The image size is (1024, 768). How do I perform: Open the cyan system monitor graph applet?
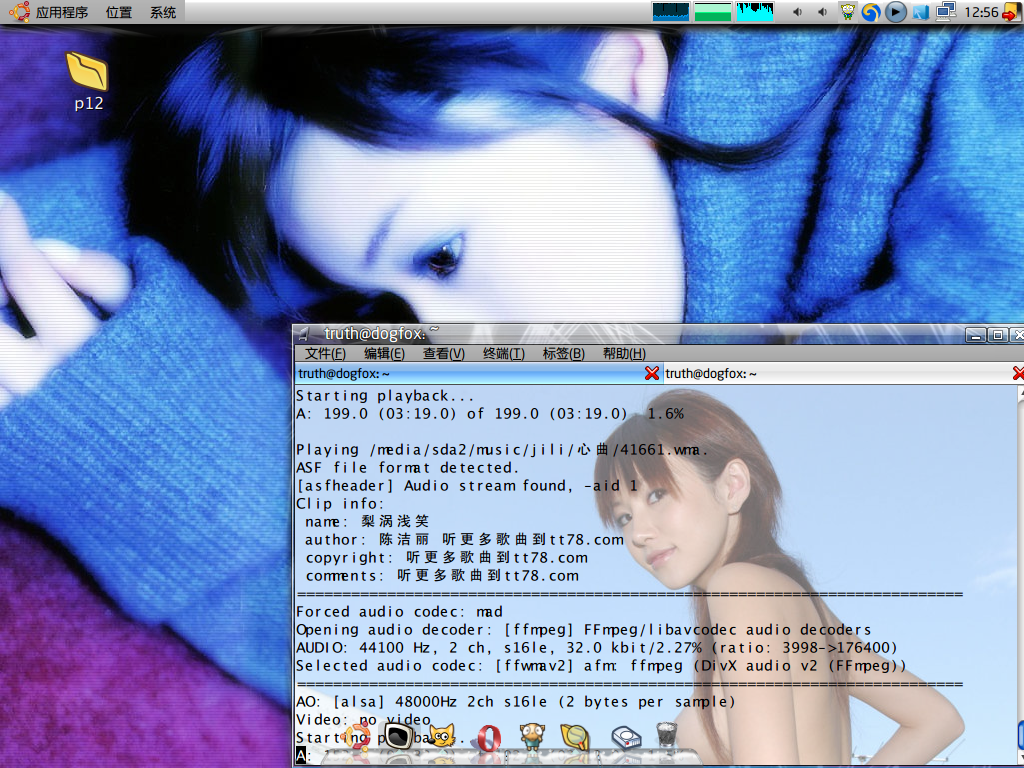(754, 12)
